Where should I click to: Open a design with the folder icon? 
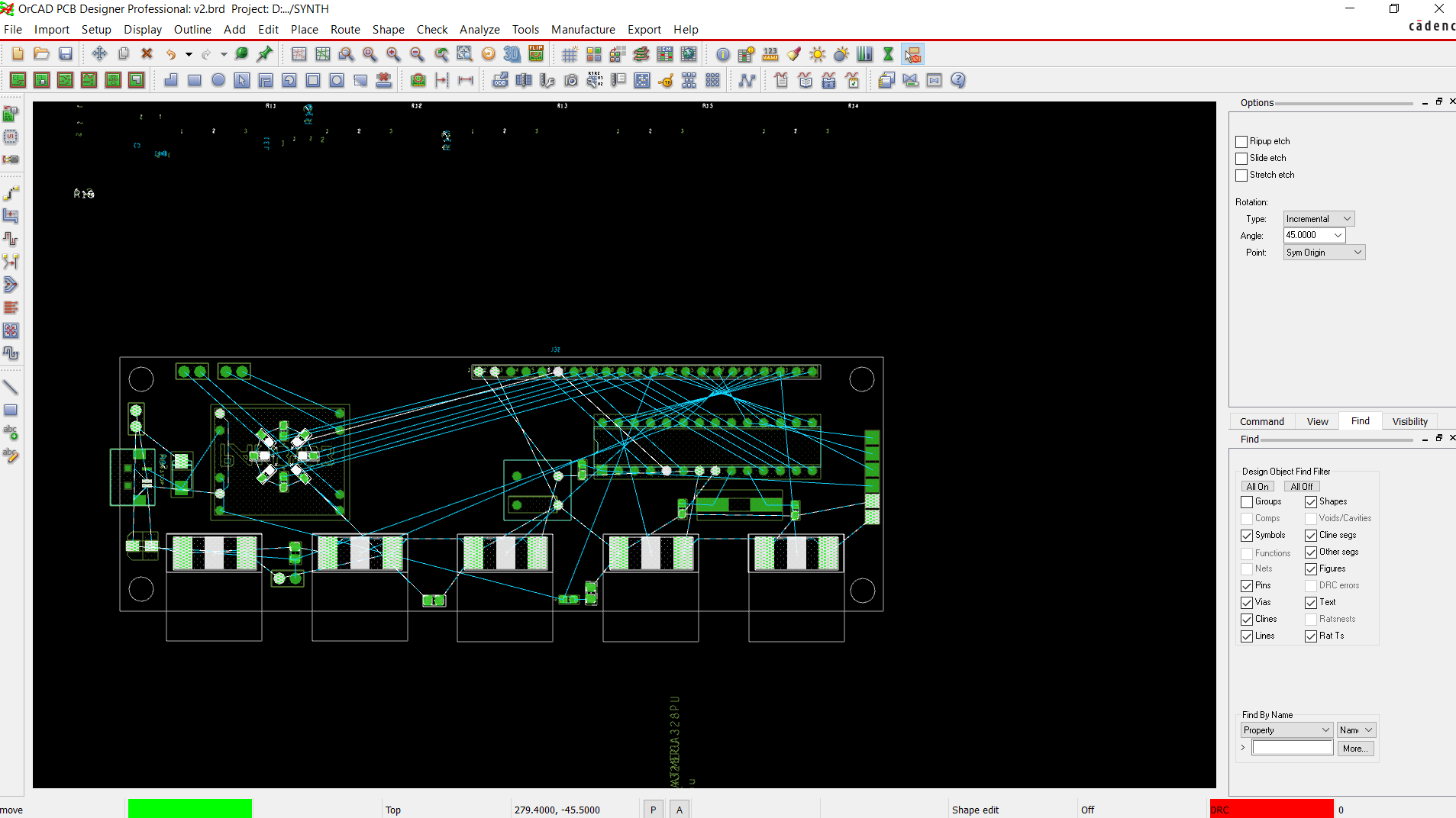click(x=41, y=54)
